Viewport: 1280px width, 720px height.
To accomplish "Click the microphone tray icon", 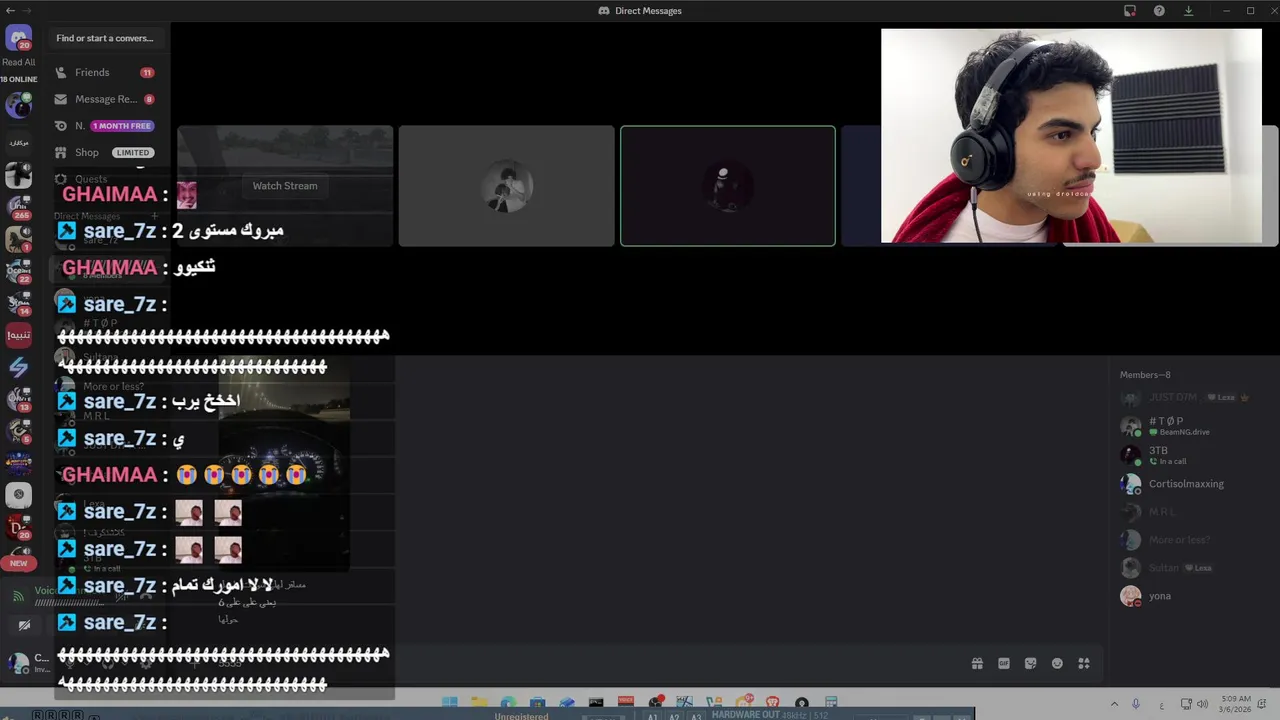I will [x=1136, y=704].
